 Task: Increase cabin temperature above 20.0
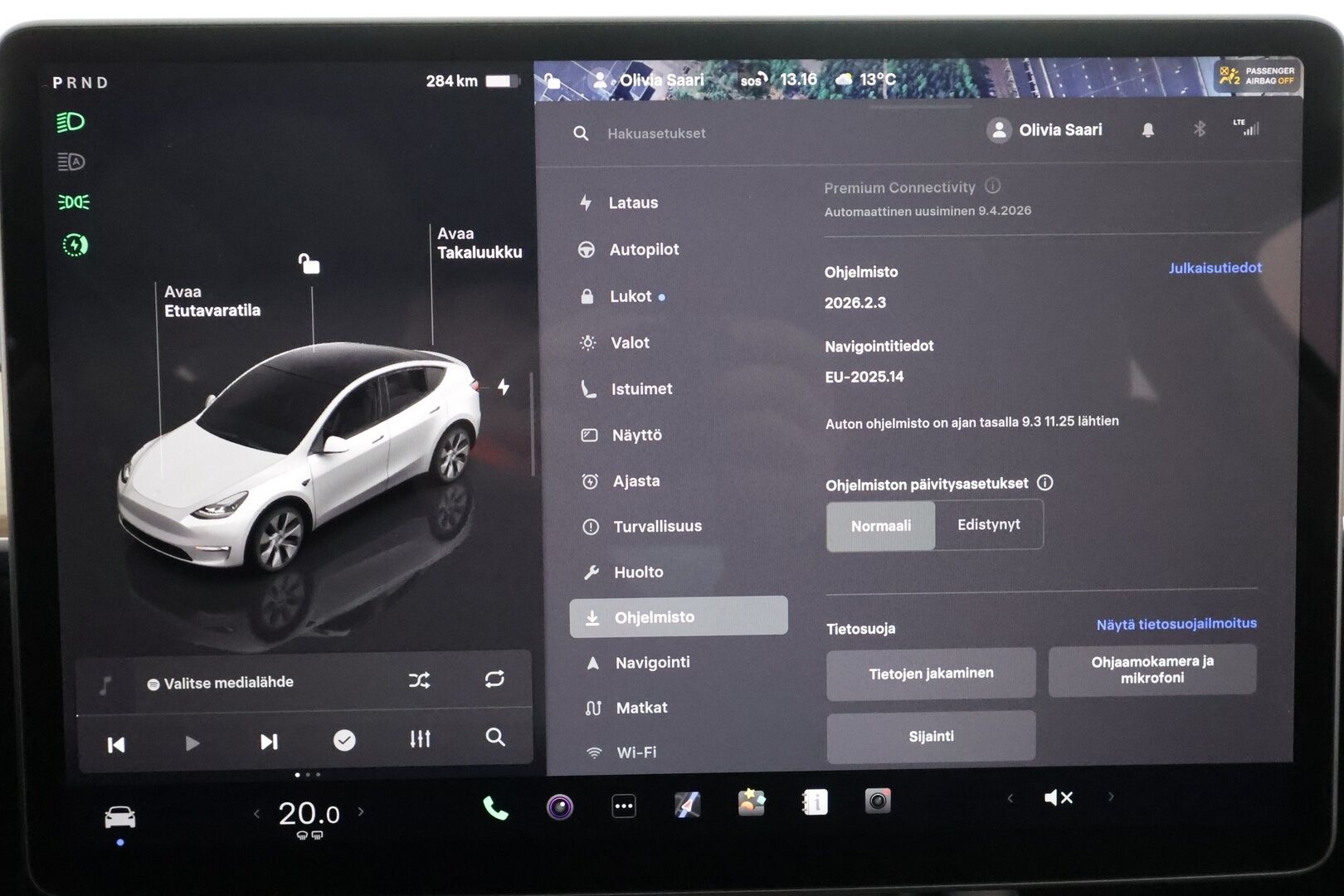click(361, 813)
